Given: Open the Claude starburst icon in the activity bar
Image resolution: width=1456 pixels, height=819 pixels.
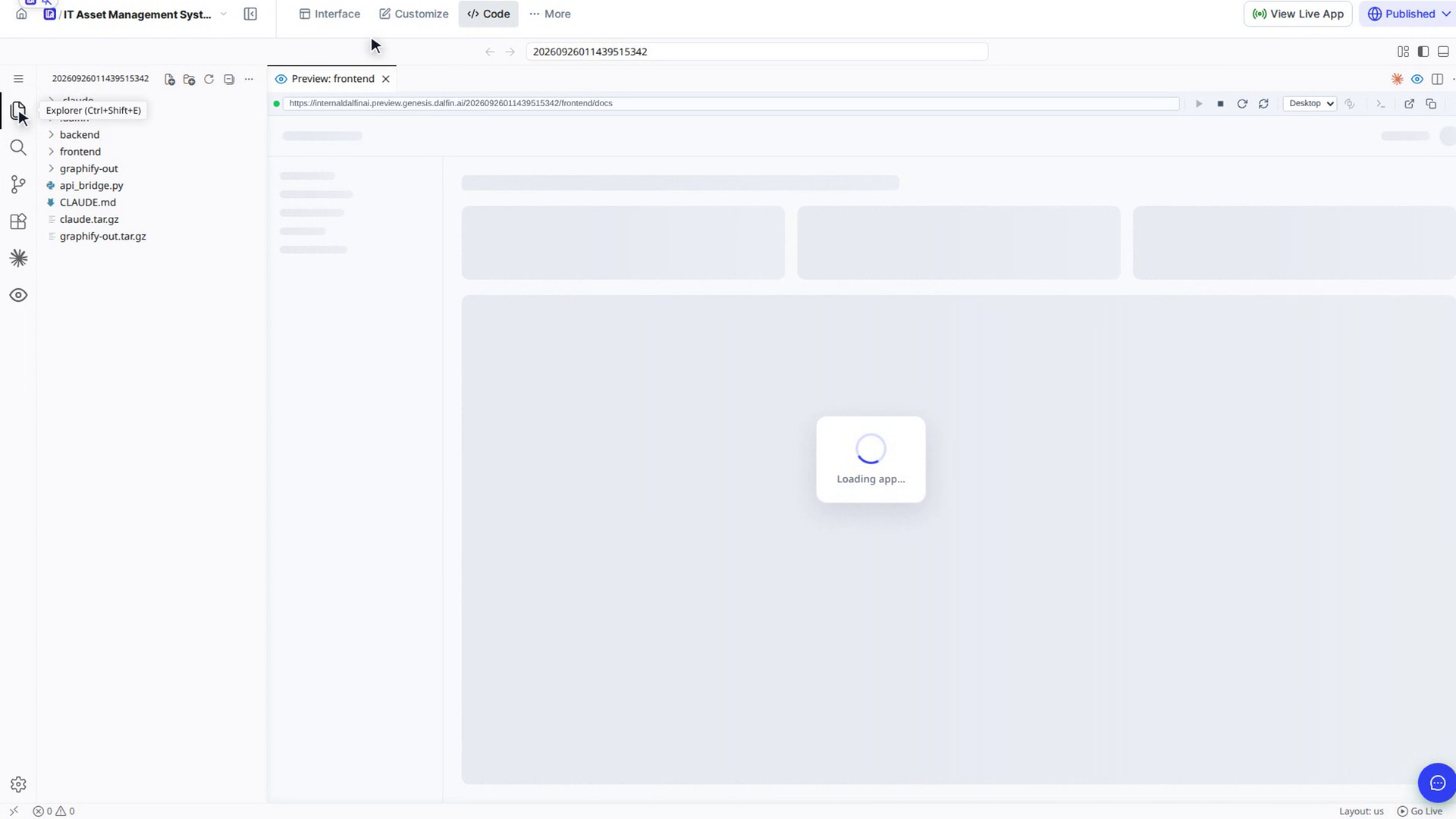Looking at the screenshot, I should pos(18,259).
